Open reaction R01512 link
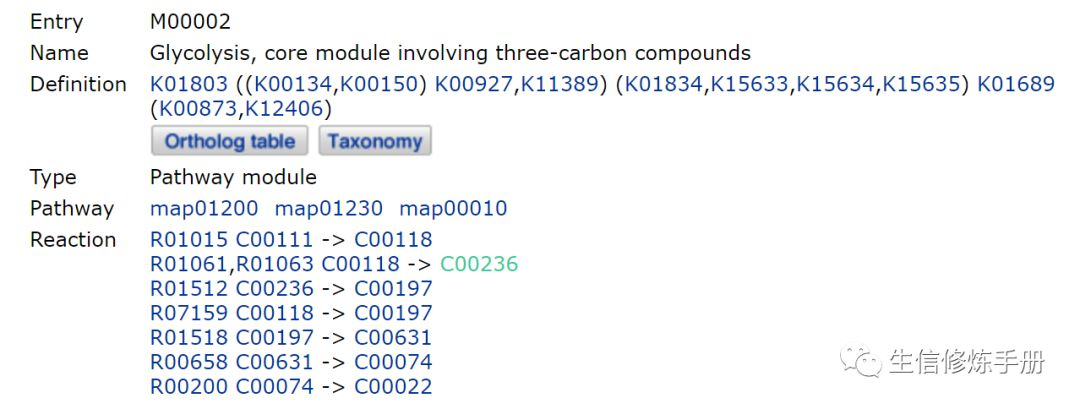The width and height of the screenshot is (1080, 409). (189, 289)
